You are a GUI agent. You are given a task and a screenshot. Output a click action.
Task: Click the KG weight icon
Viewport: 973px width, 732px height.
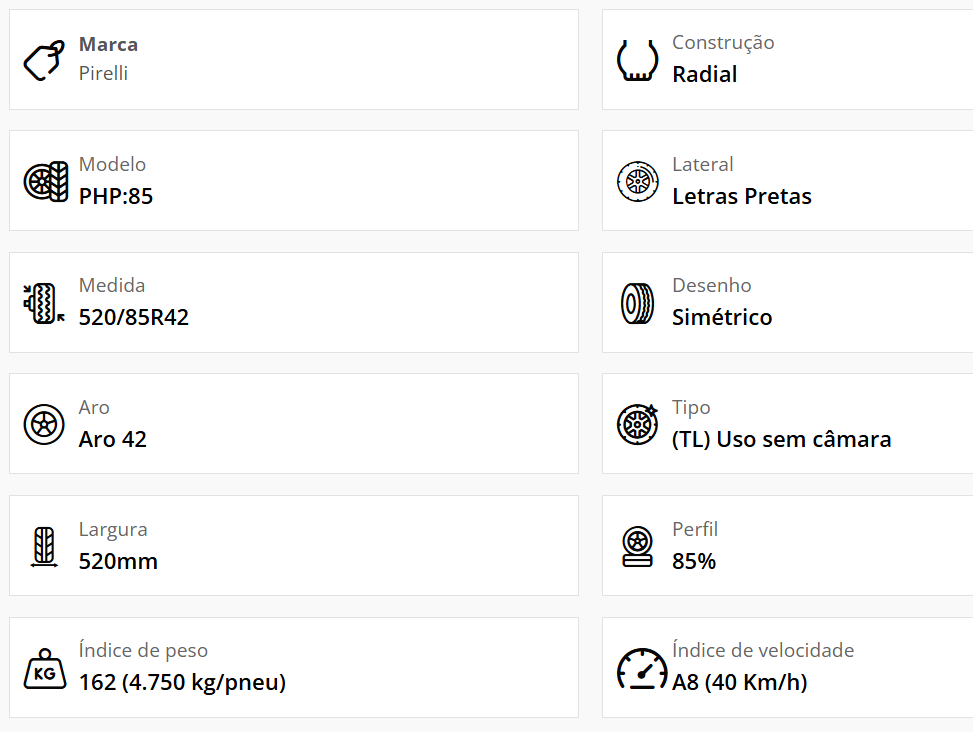point(44,669)
